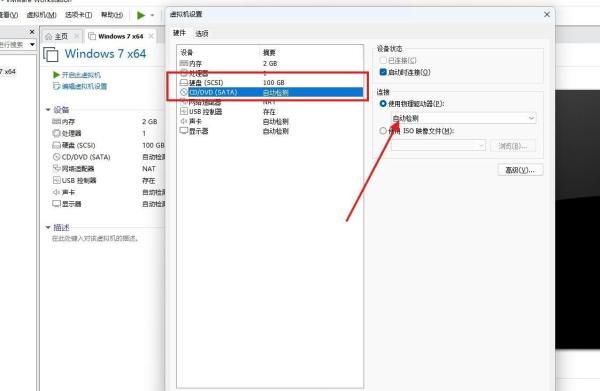Image resolution: width=600 pixels, height=391 pixels.
Task: Click the 显示器 monitor icon in the settings device list
Action: coord(184,131)
